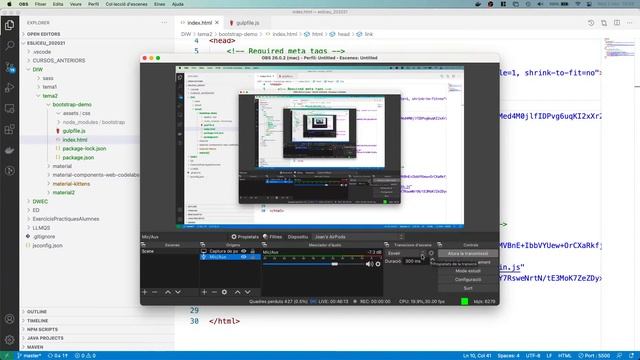This screenshot has height=360, width=640.
Task: Click the VS Code minimap
Action: (620, 48)
